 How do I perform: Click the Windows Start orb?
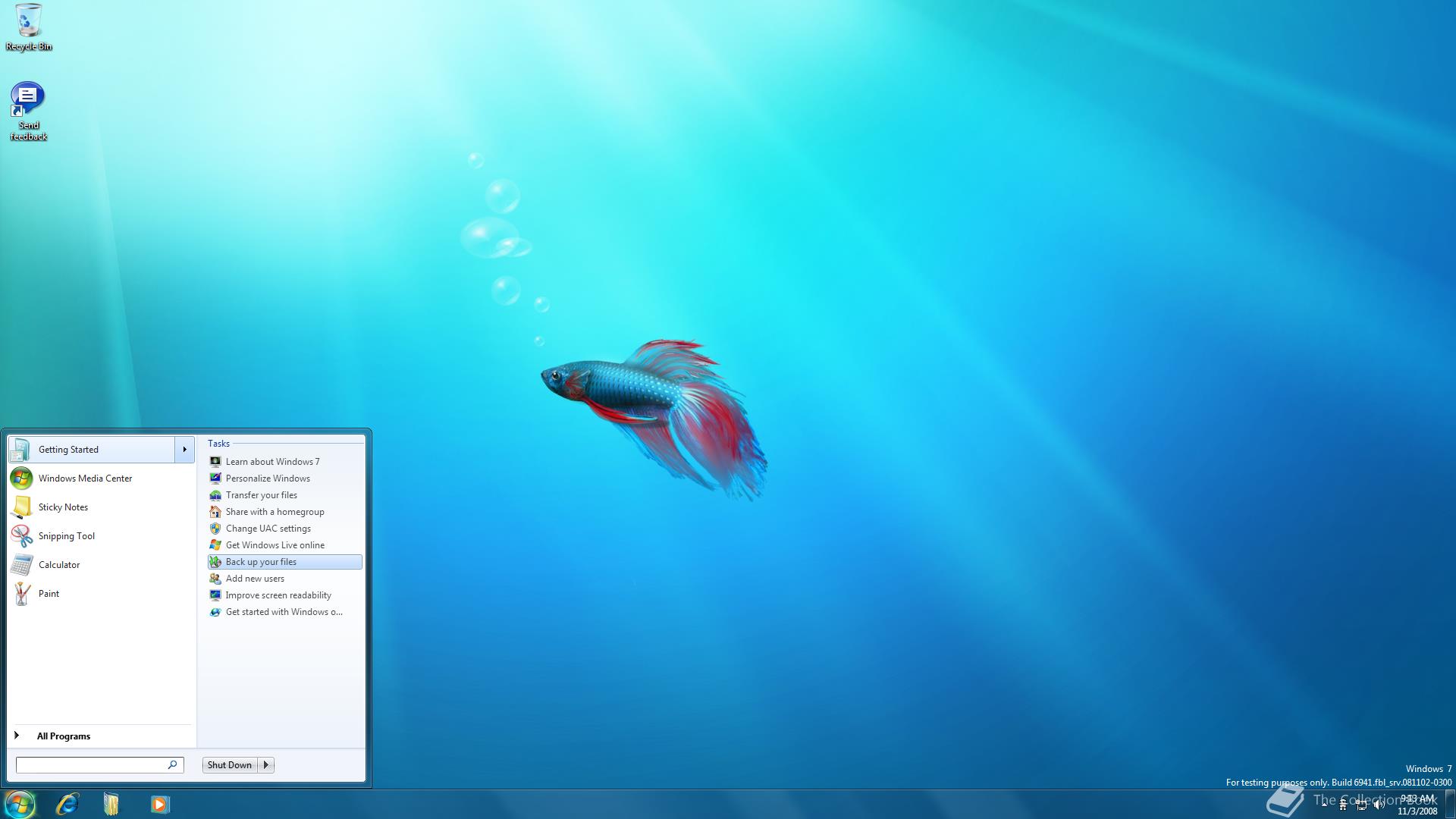click(x=20, y=804)
